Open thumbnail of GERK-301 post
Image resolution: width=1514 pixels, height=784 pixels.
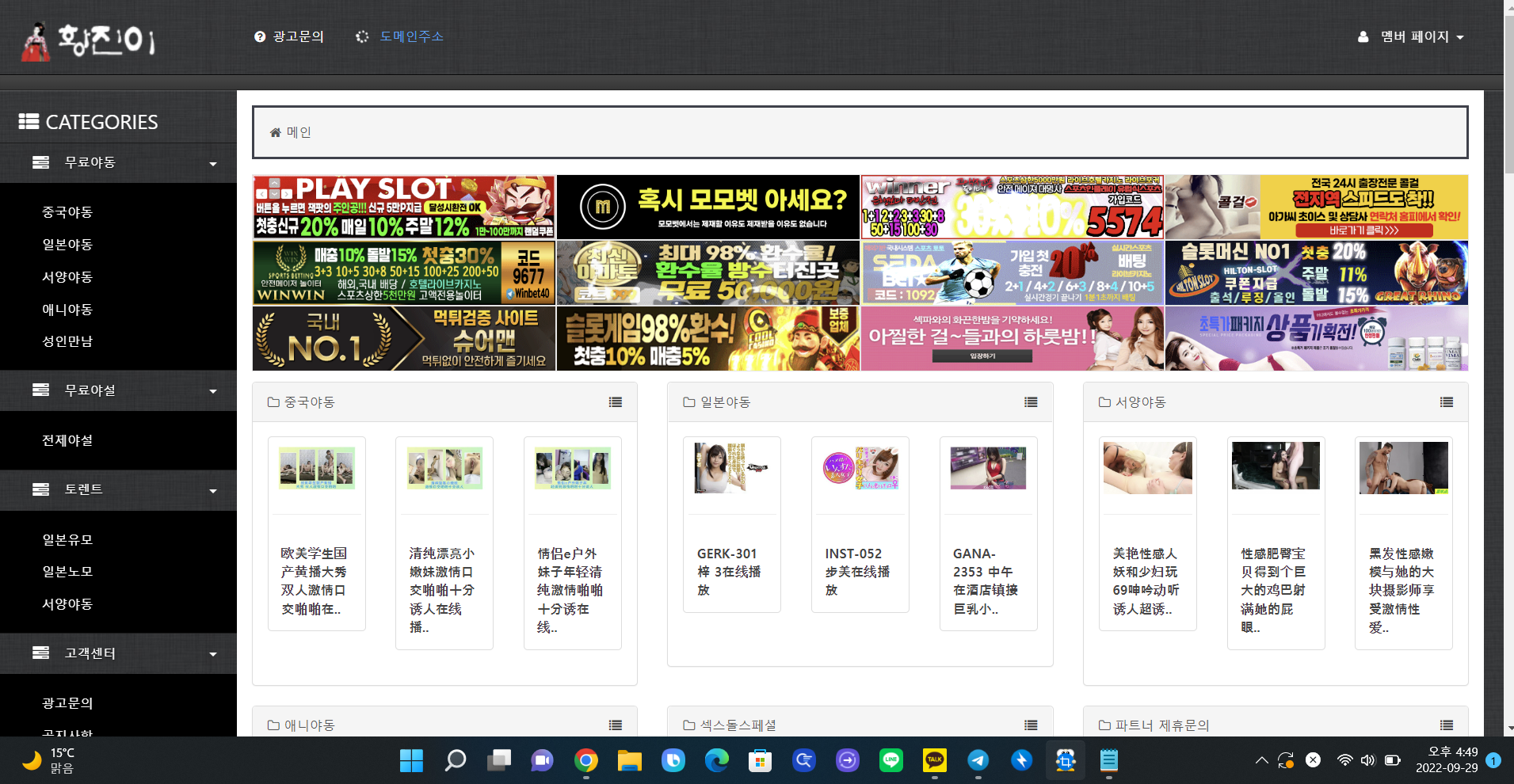click(x=731, y=467)
